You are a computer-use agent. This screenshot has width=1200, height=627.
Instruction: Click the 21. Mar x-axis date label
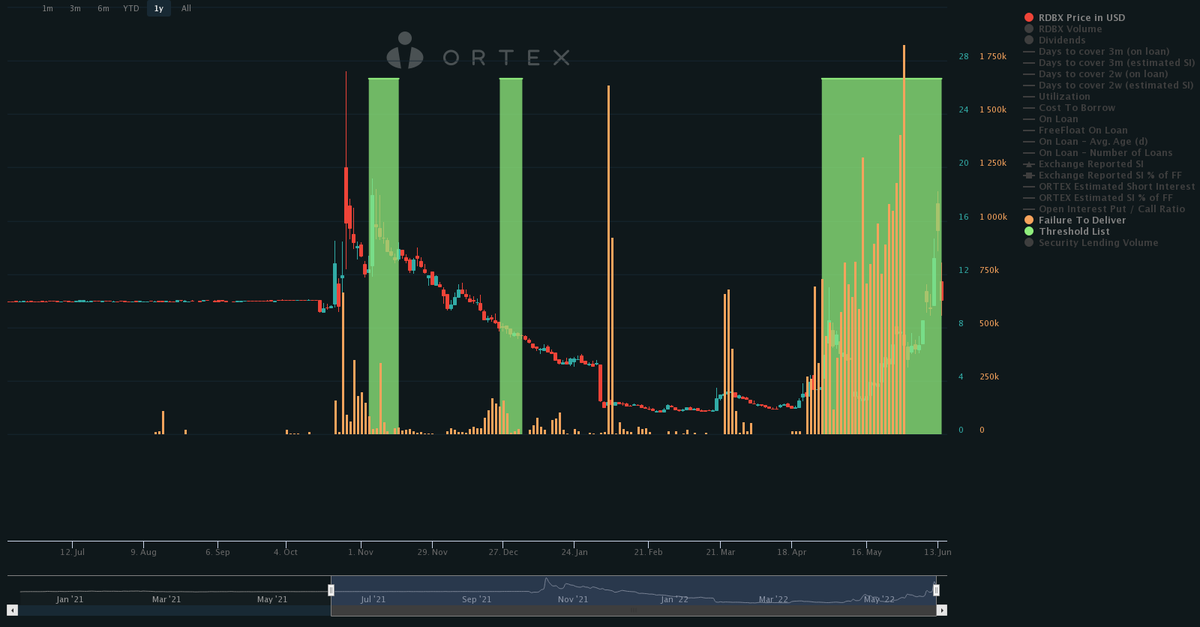coord(720,552)
